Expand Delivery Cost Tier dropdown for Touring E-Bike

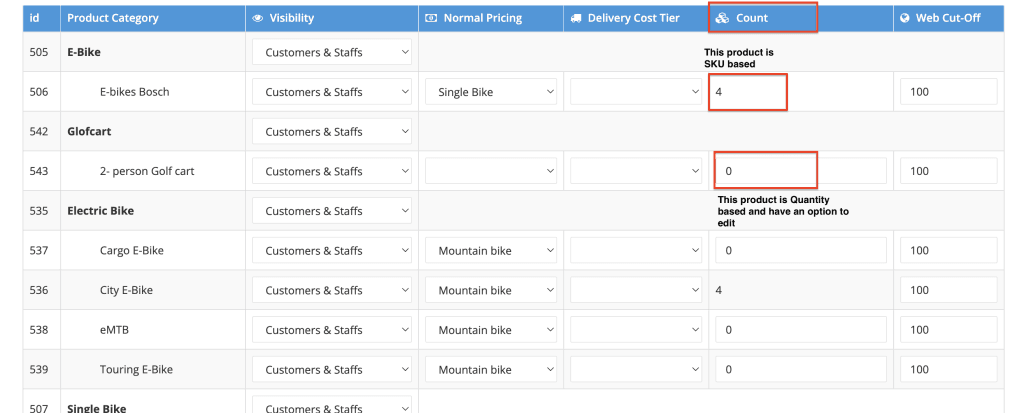[x=636, y=370]
